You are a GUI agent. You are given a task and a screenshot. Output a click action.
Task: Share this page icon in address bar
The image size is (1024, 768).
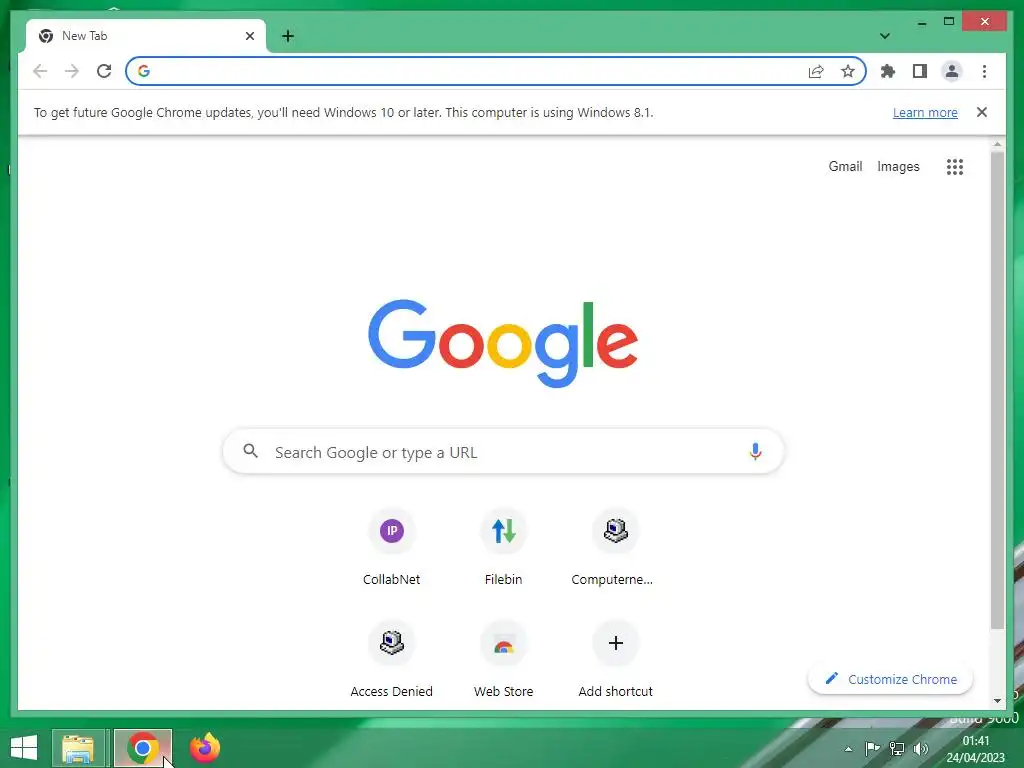(816, 71)
